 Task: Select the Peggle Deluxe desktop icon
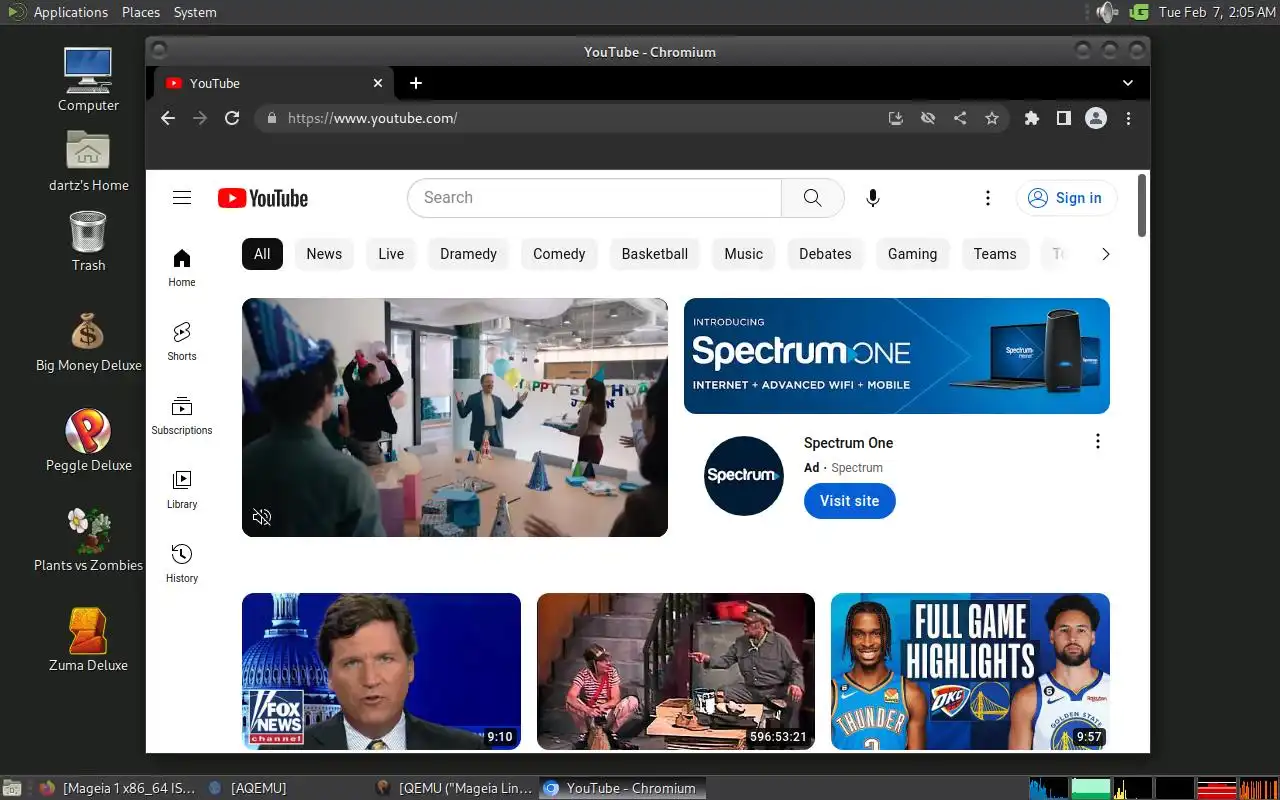[88, 440]
